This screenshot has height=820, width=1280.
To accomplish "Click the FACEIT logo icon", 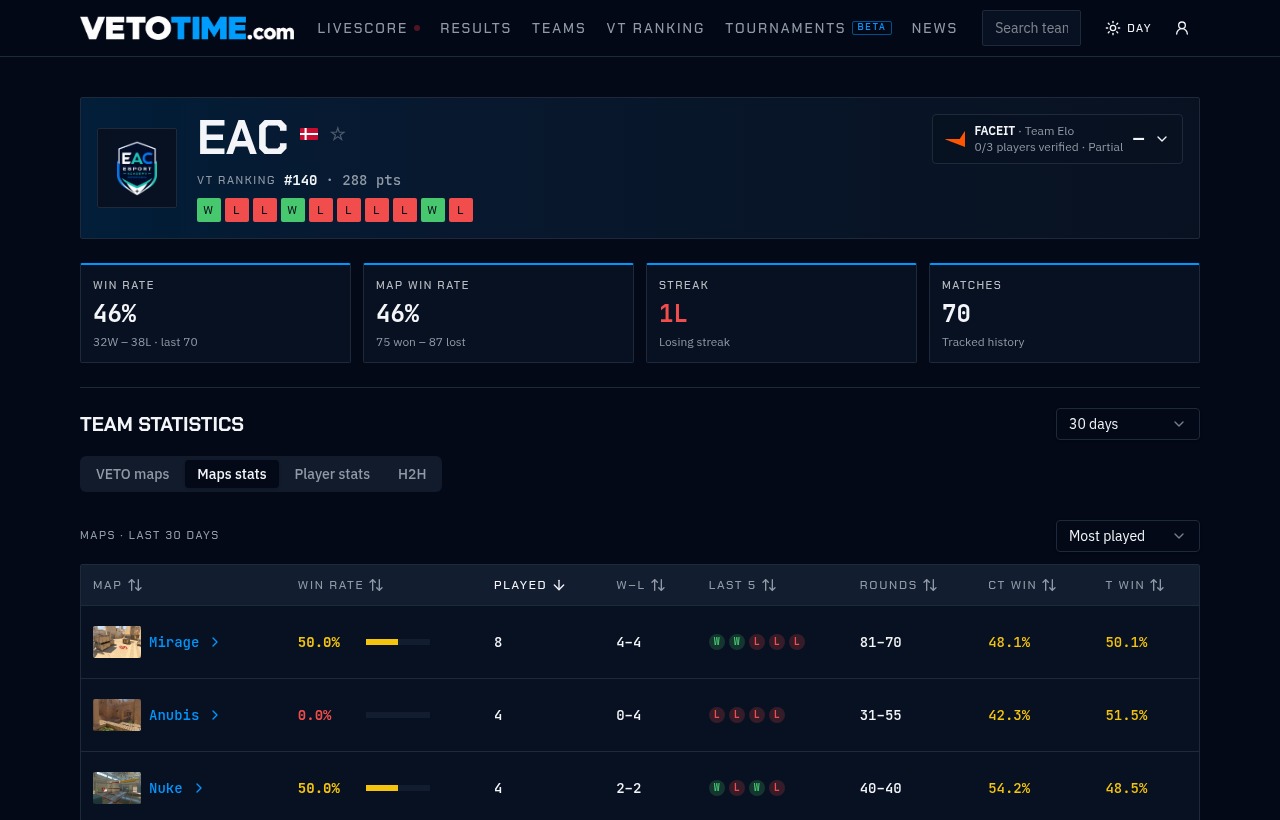I will click(955, 139).
